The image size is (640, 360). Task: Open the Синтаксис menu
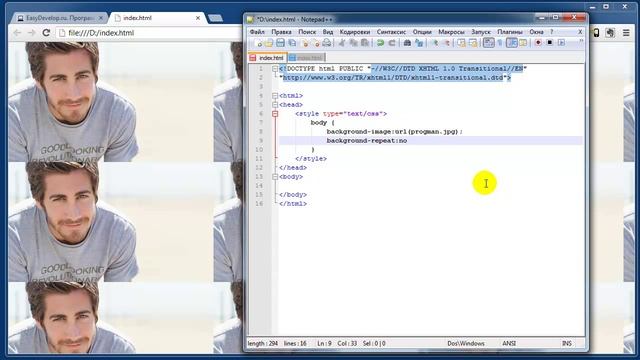[391, 32]
